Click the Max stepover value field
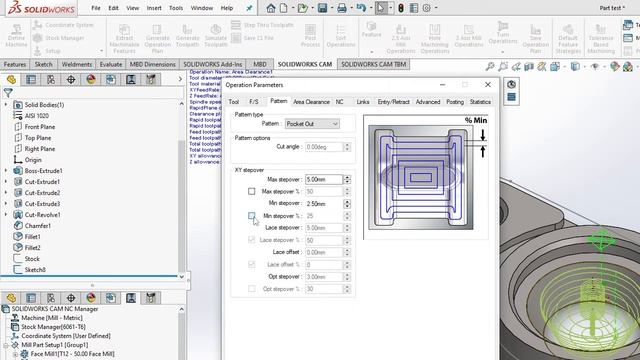The width and height of the screenshot is (640, 360). (x=324, y=179)
